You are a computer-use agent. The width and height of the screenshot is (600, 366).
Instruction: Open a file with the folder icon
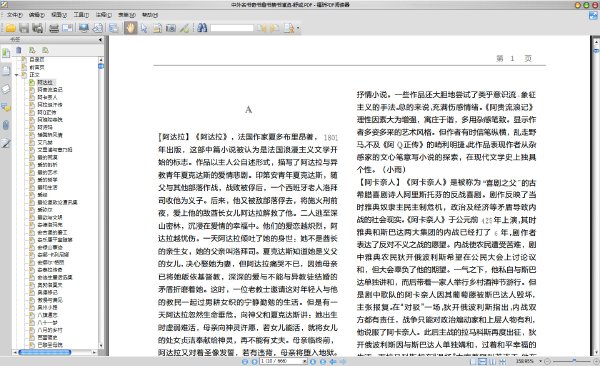(x=10, y=28)
